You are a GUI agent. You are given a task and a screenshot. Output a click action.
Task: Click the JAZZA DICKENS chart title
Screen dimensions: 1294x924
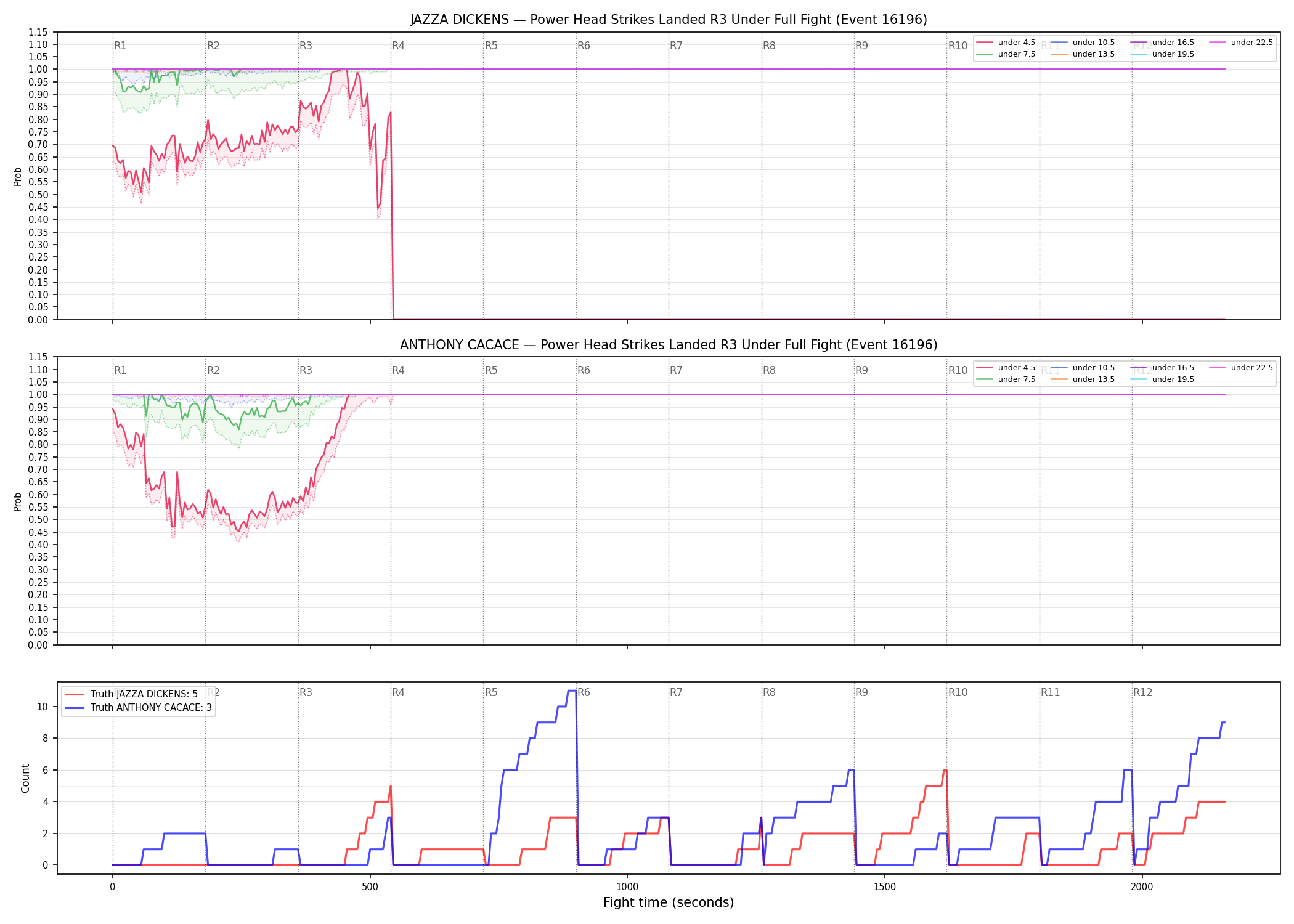tap(669, 20)
